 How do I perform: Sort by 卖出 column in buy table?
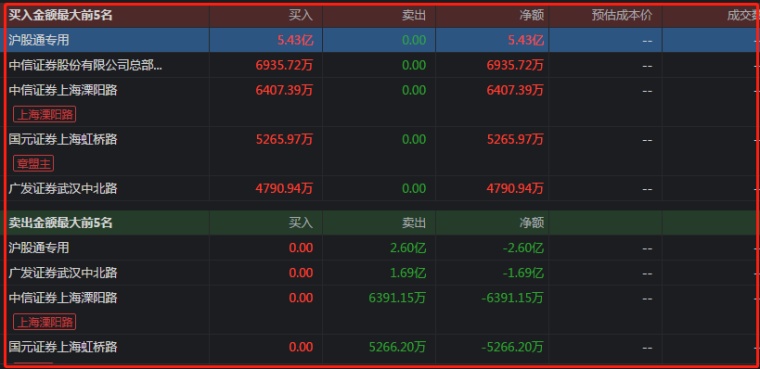click(414, 16)
